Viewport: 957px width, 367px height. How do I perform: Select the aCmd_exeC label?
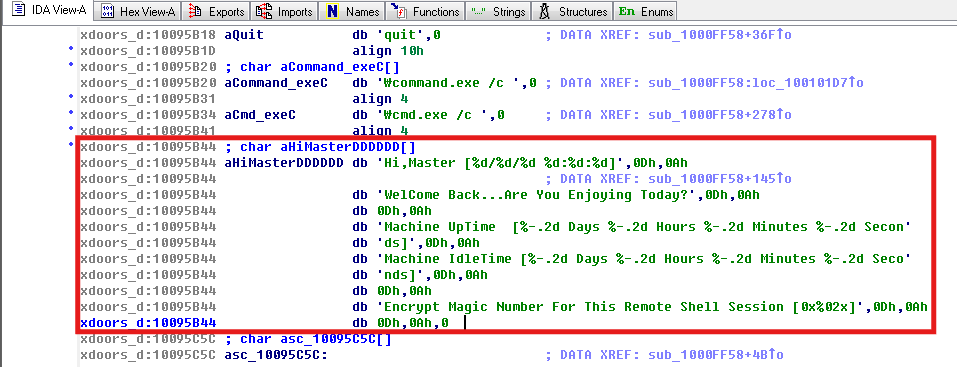(x=260, y=115)
